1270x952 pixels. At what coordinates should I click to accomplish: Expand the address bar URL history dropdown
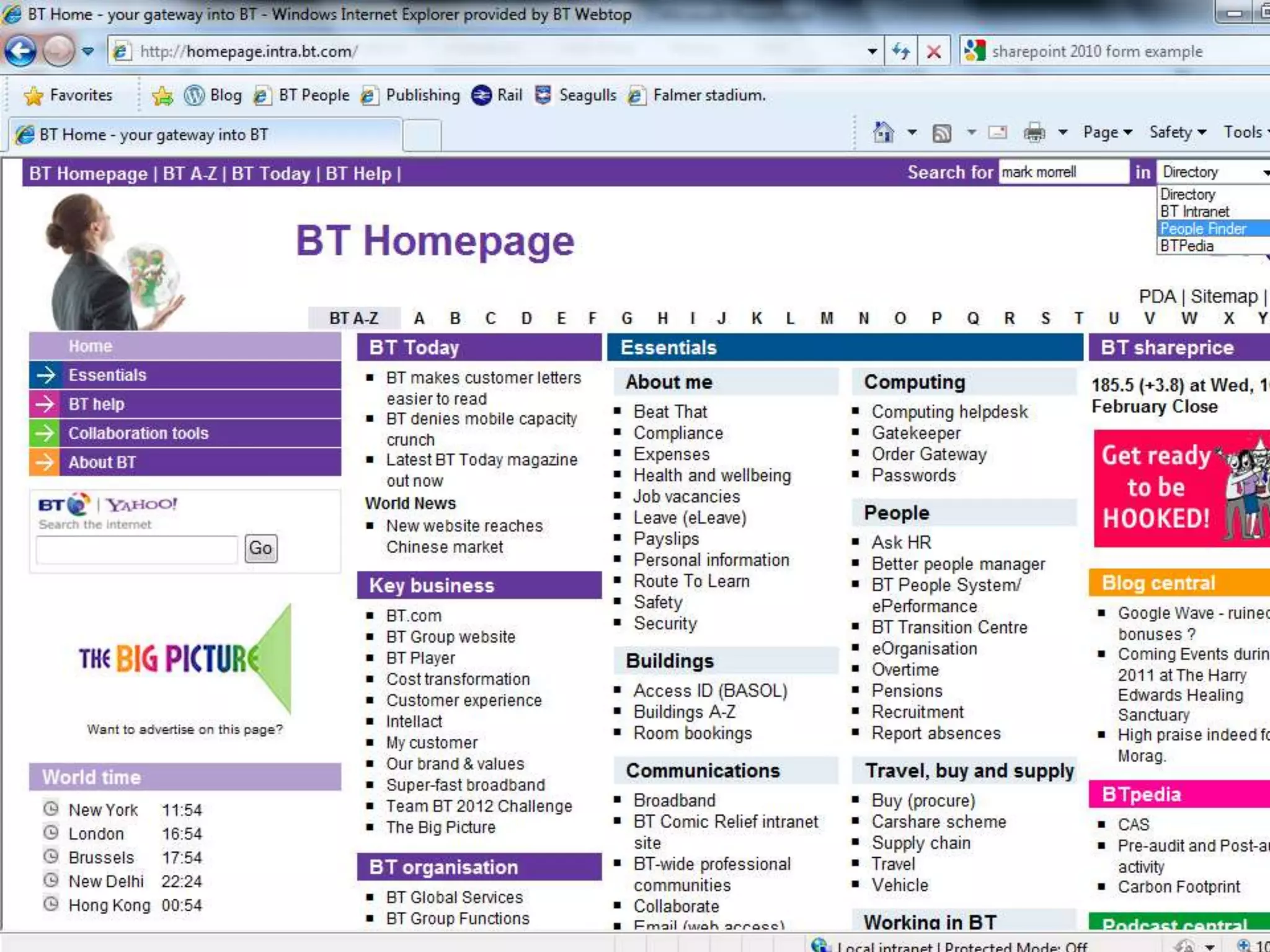(872, 51)
